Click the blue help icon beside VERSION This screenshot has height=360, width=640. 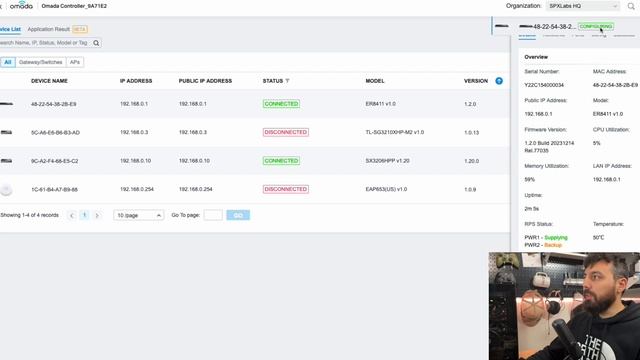[499, 81]
